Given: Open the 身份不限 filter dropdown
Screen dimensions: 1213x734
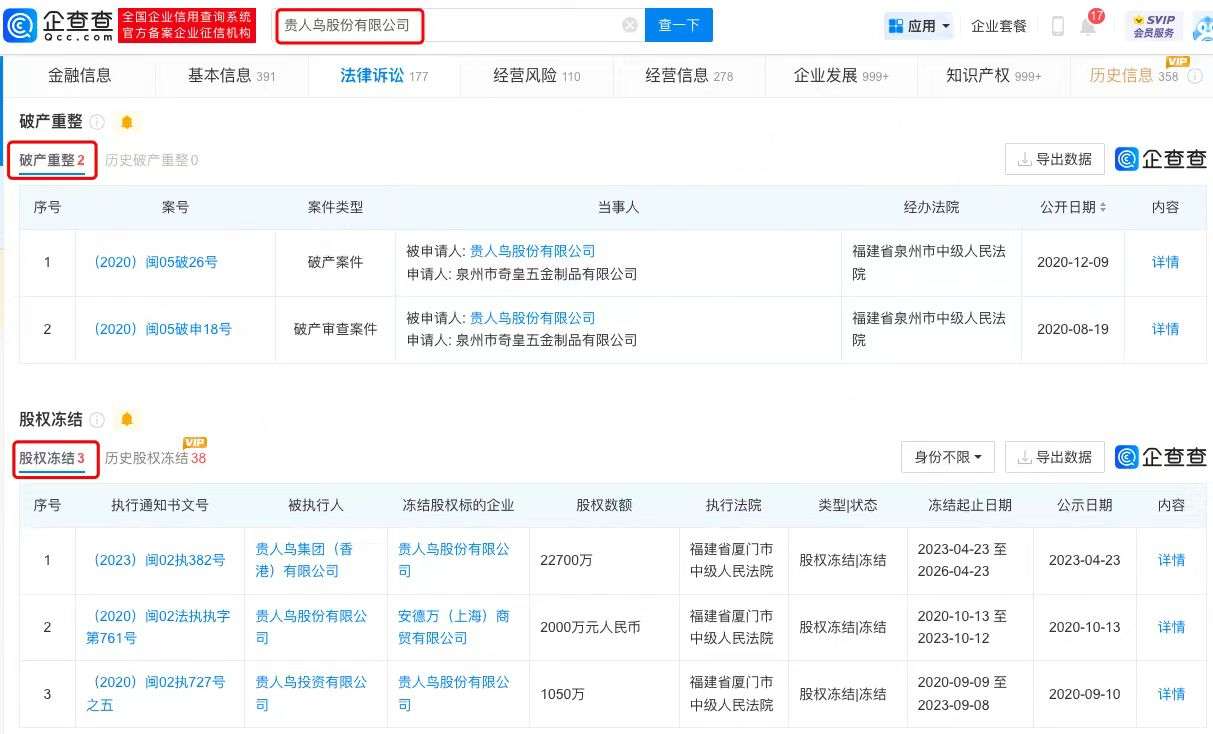Looking at the screenshot, I should point(947,457).
